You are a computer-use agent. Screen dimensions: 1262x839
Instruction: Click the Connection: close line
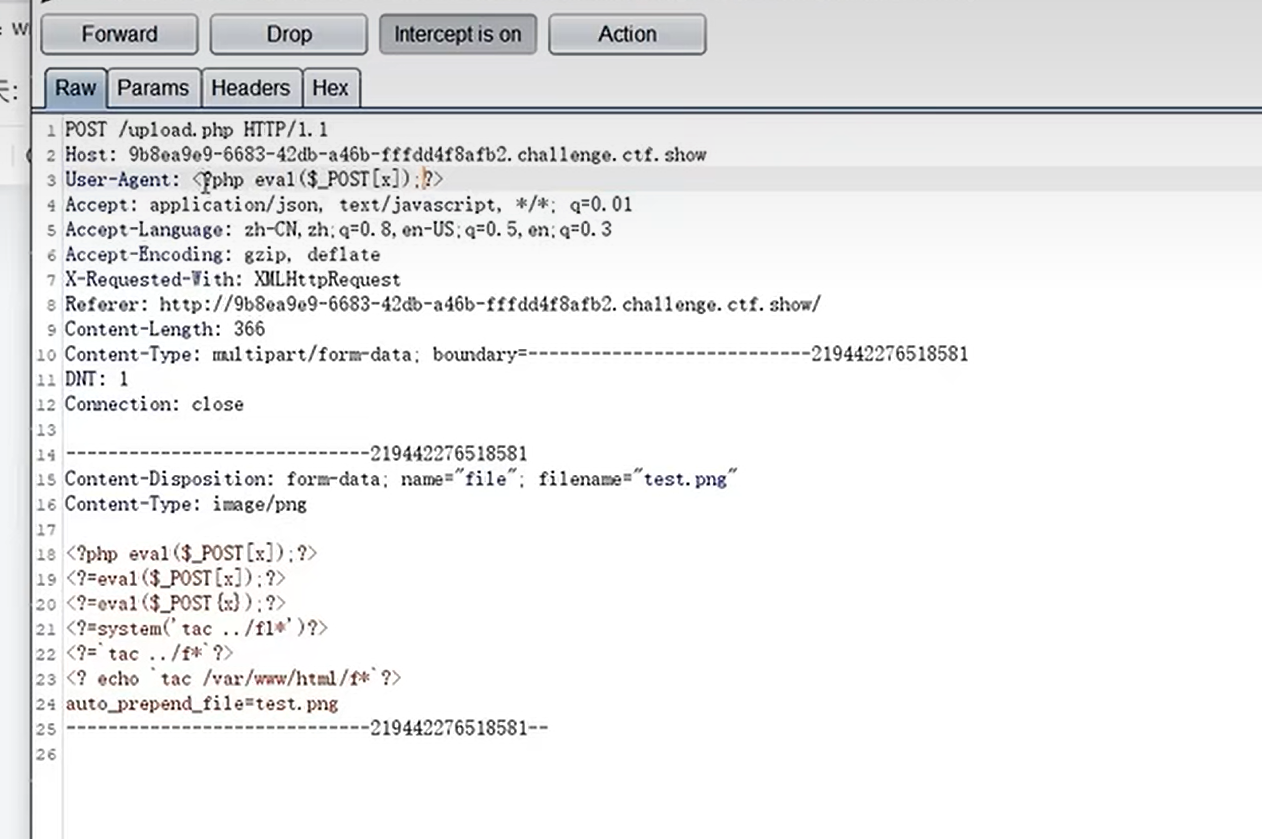[x=154, y=404]
